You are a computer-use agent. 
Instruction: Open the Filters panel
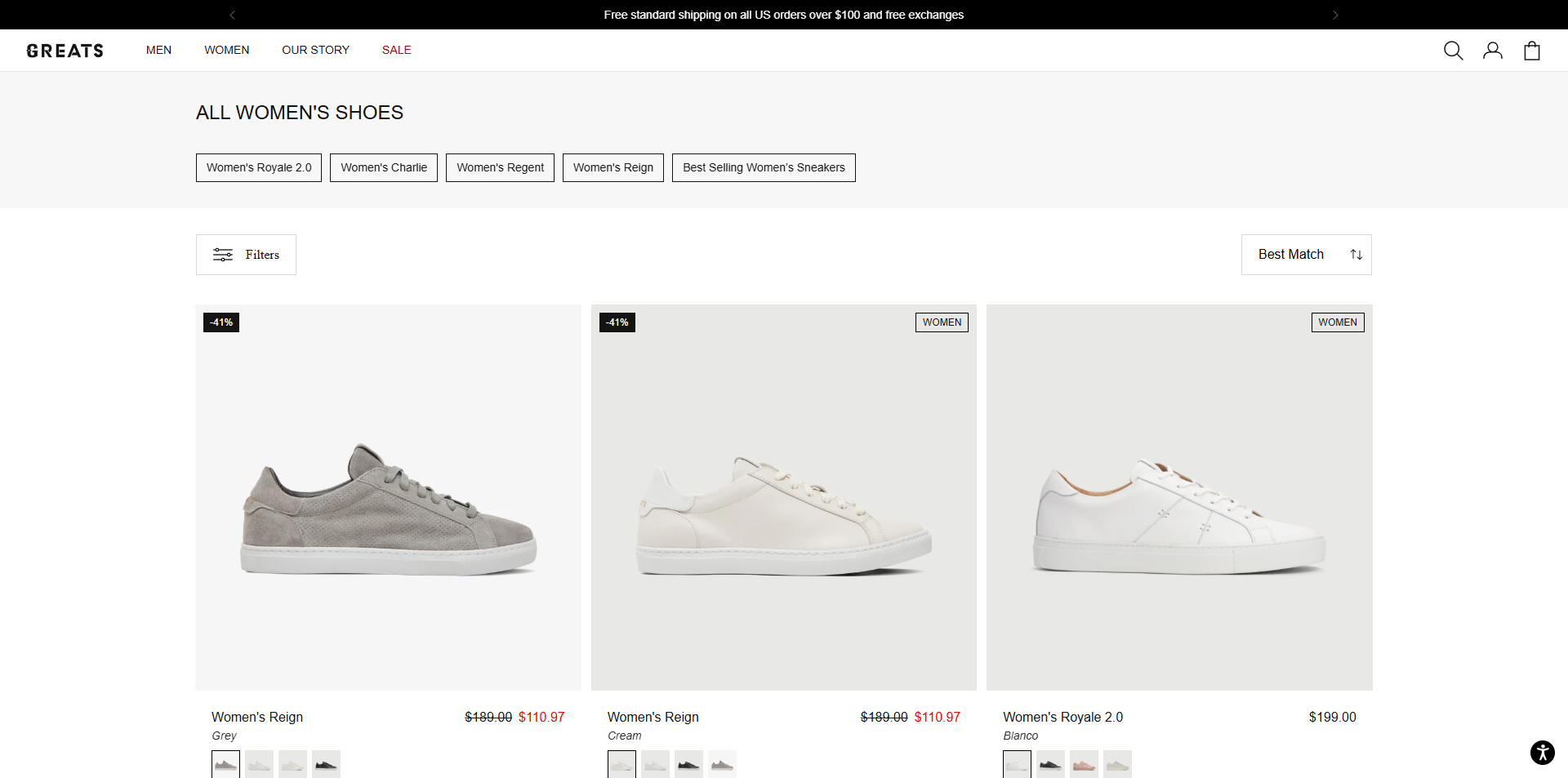point(246,255)
